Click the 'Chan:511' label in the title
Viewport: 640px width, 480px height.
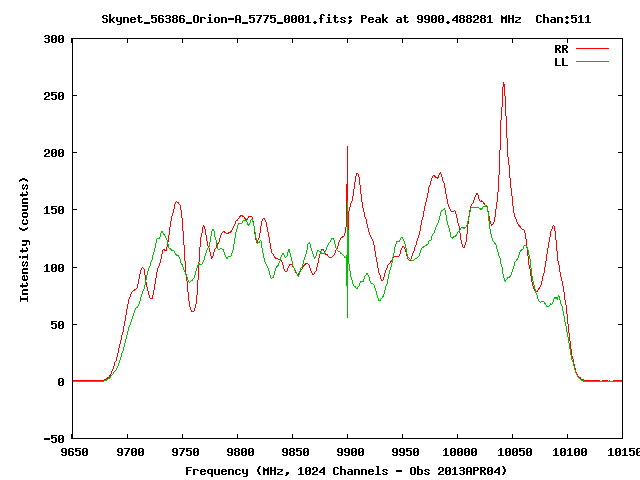pos(563,19)
